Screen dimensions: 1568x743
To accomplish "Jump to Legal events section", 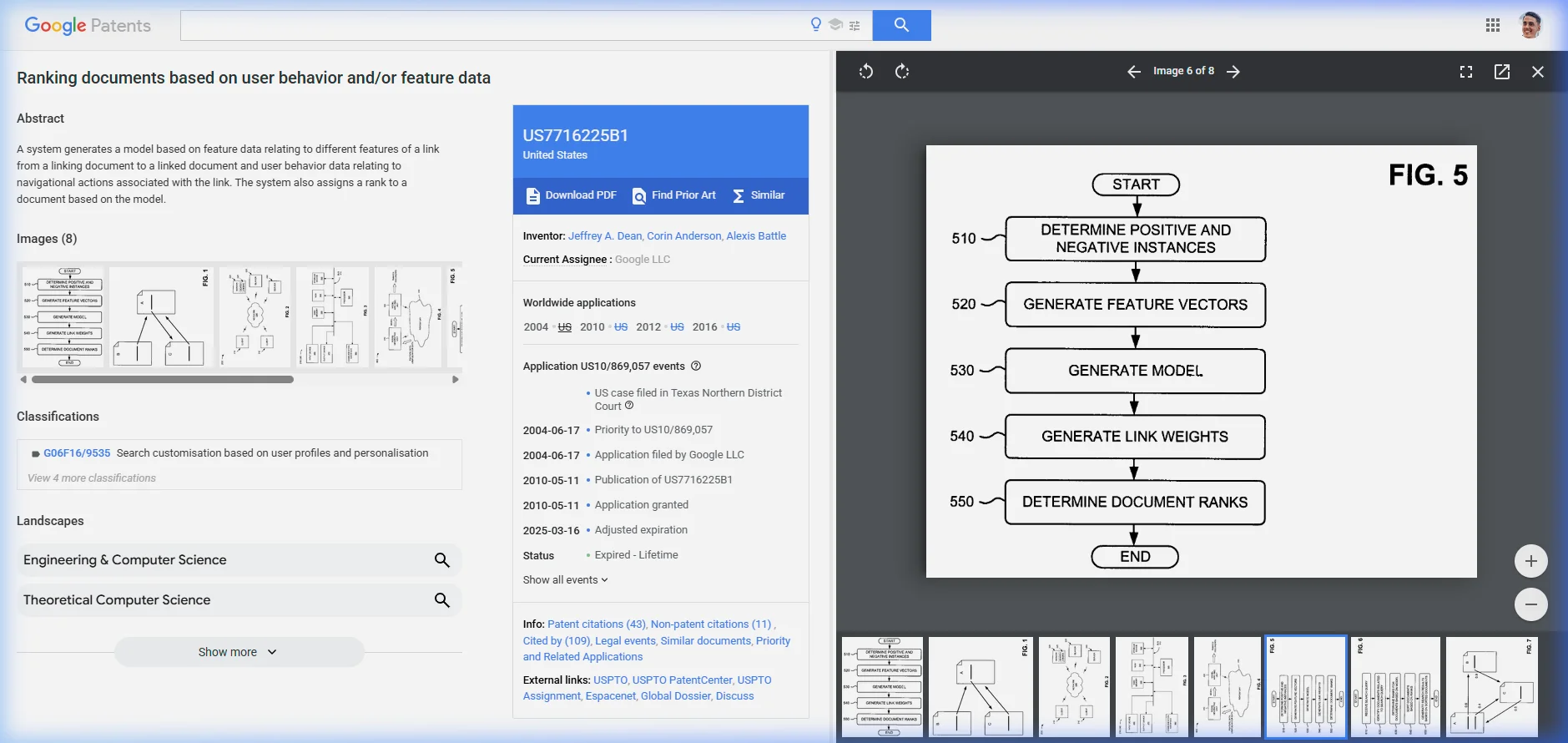I will tap(625, 641).
